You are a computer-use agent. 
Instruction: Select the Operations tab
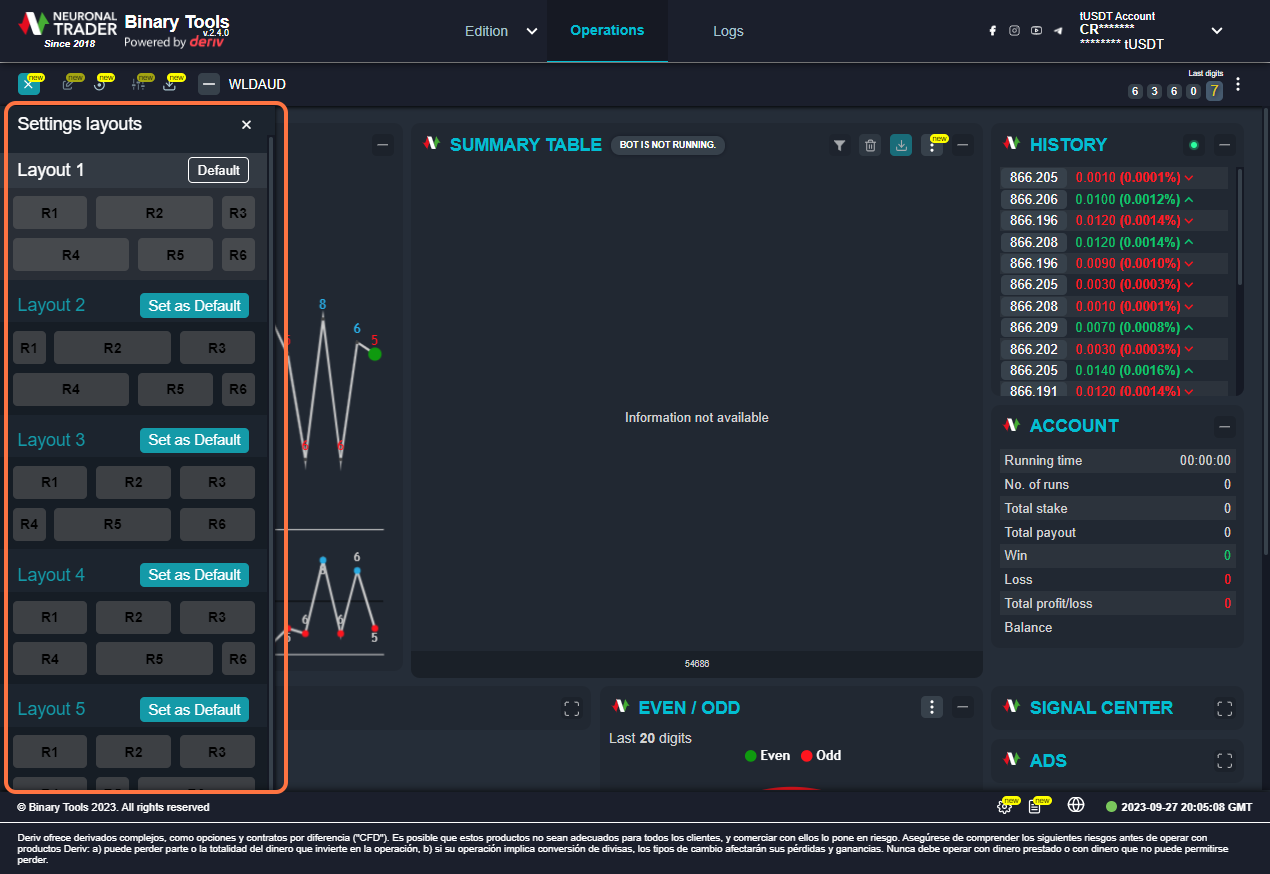pyautogui.click(x=607, y=31)
